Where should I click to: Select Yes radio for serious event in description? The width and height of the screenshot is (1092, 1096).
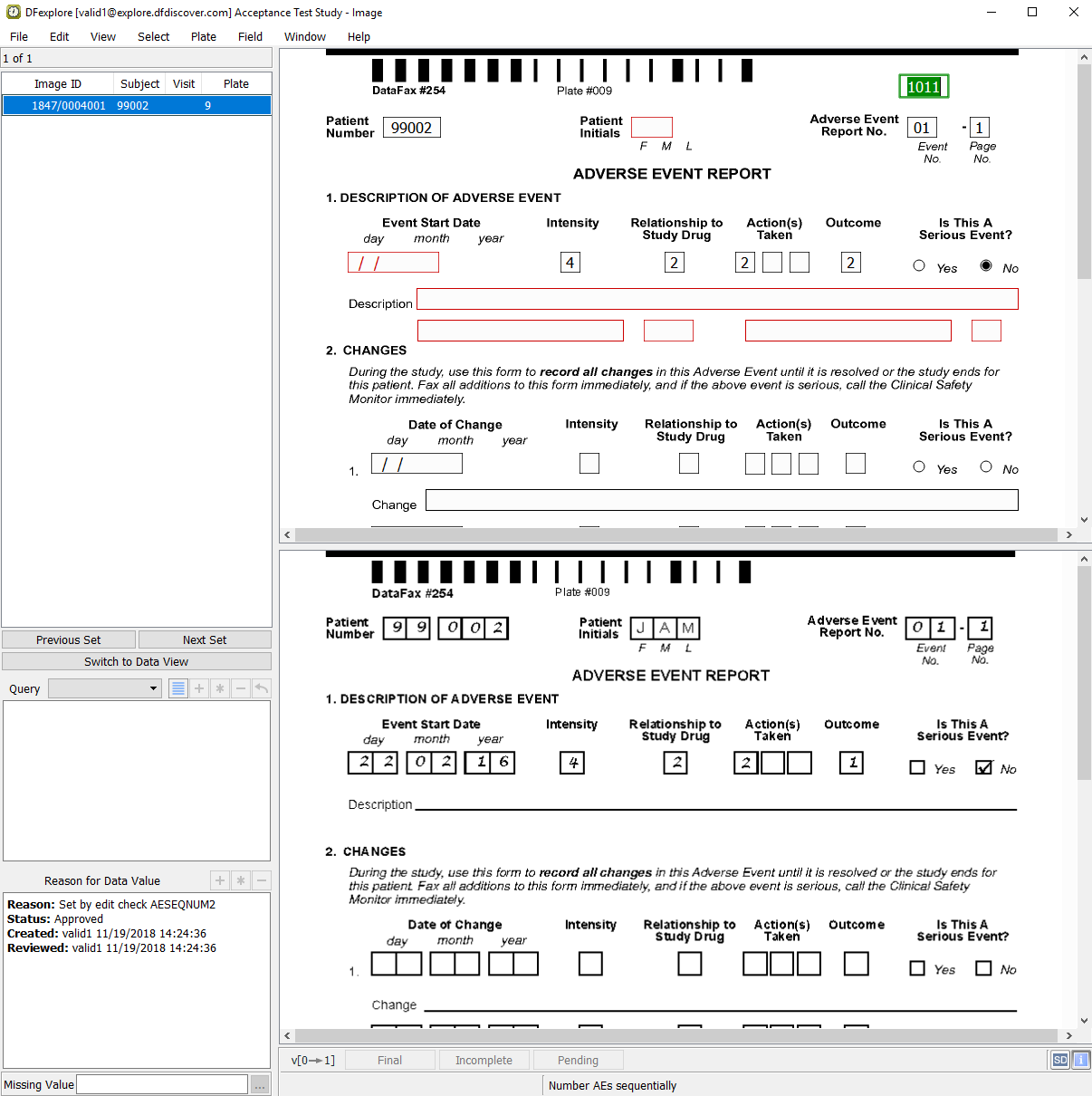(x=919, y=266)
